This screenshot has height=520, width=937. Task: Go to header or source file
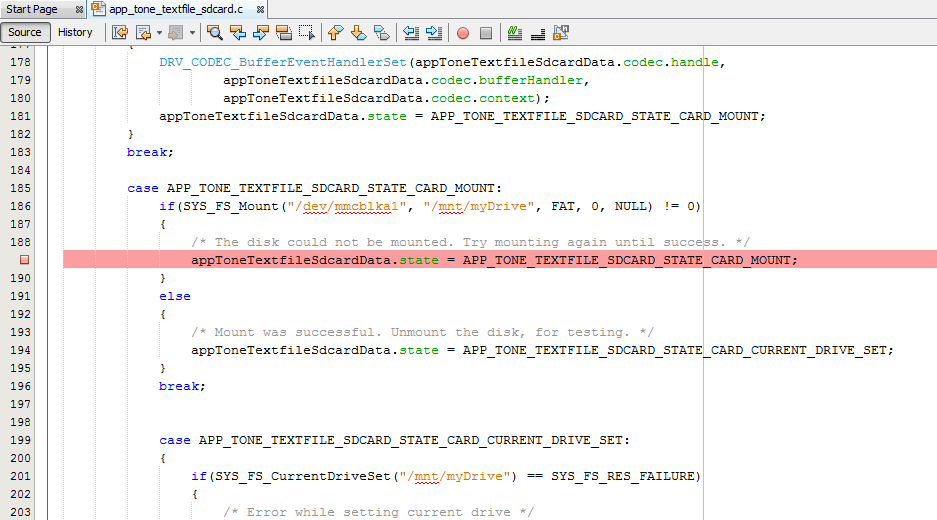[561, 33]
